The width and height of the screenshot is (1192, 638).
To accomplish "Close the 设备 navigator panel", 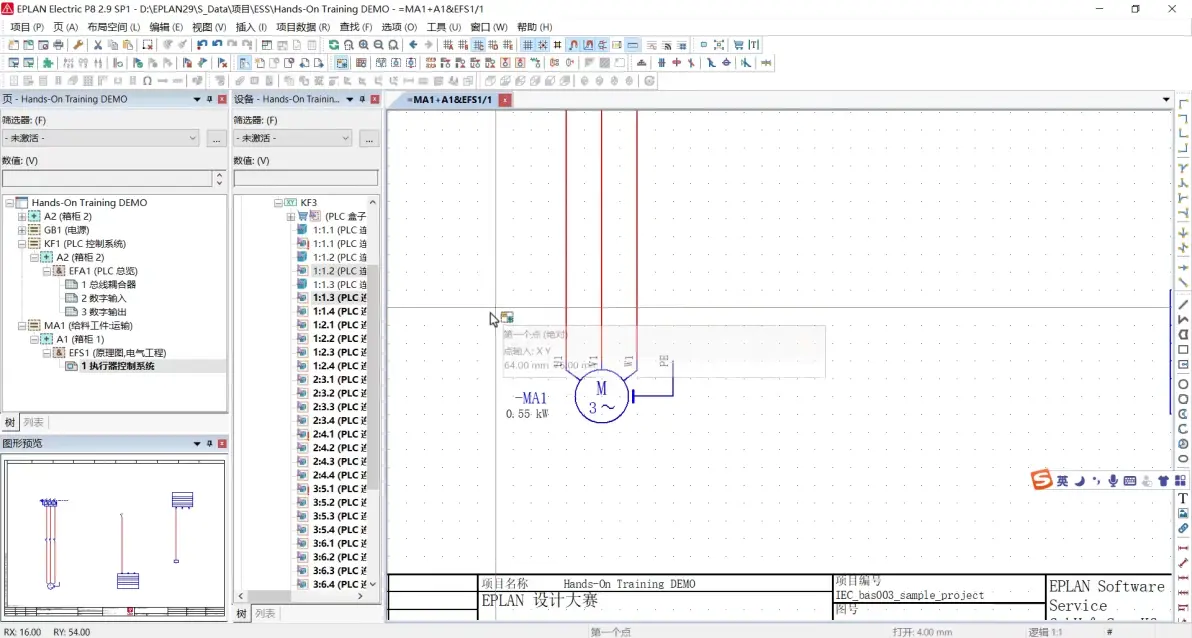I will click(x=375, y=99).
